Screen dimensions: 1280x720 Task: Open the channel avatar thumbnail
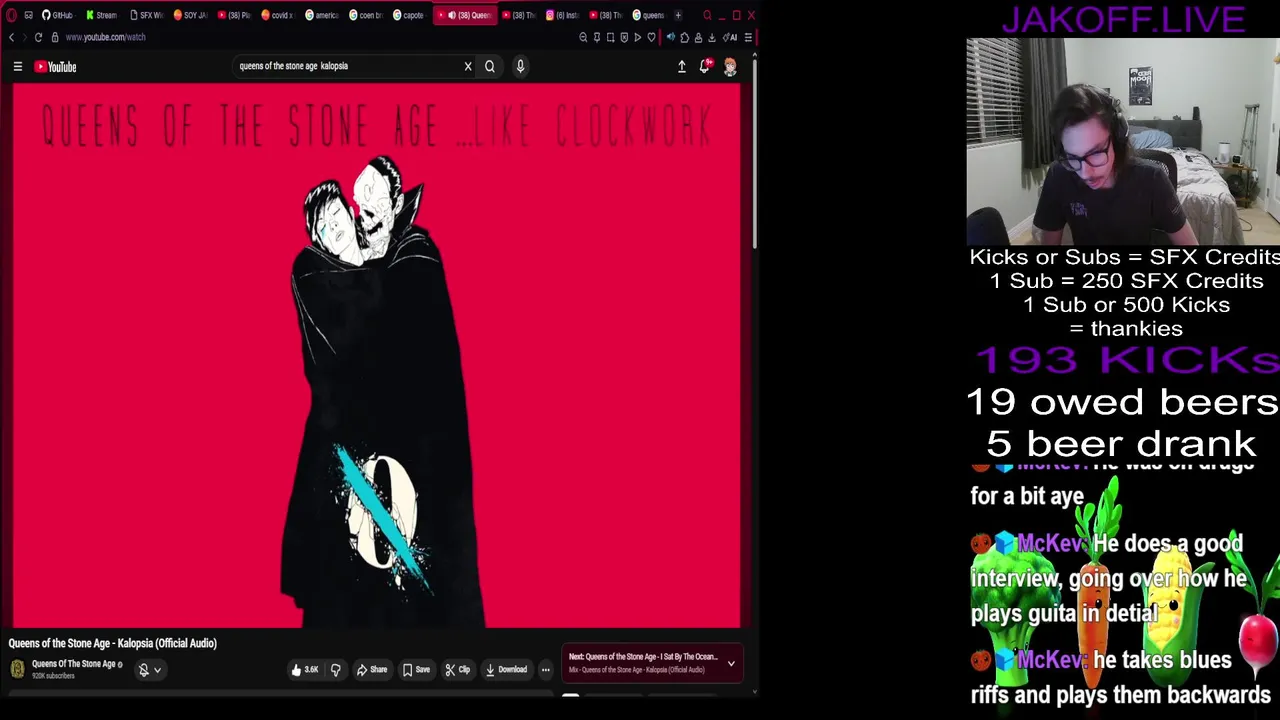[17, 670]
